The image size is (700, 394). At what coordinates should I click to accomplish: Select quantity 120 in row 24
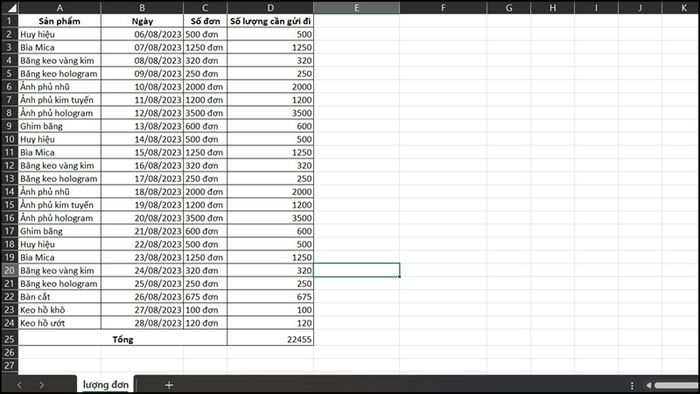[x=270, y=323]
